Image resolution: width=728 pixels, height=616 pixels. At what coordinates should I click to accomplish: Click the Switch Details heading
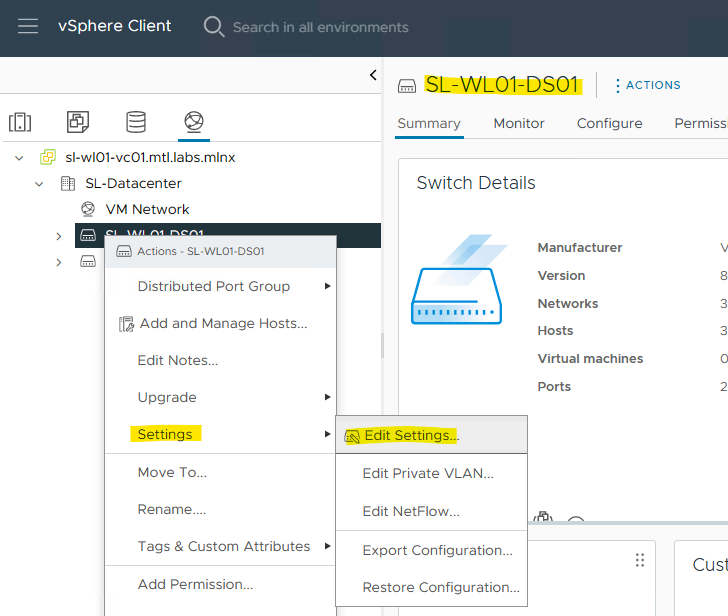point(476,183)
